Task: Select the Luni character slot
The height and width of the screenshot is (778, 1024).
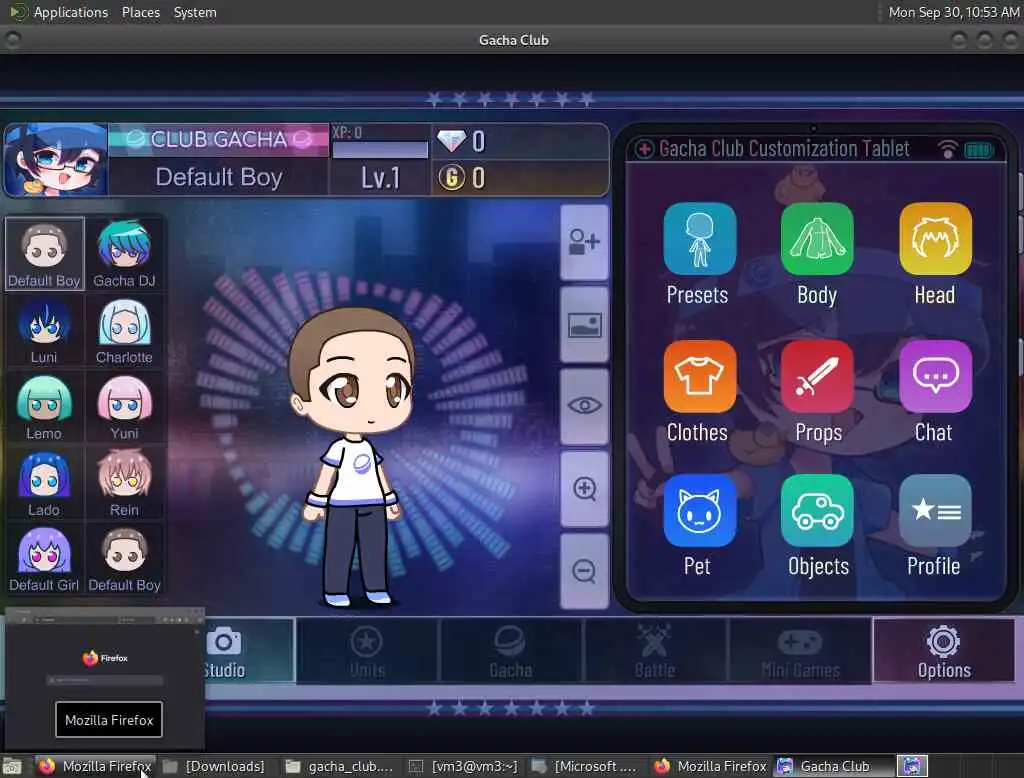Action: 44,331
